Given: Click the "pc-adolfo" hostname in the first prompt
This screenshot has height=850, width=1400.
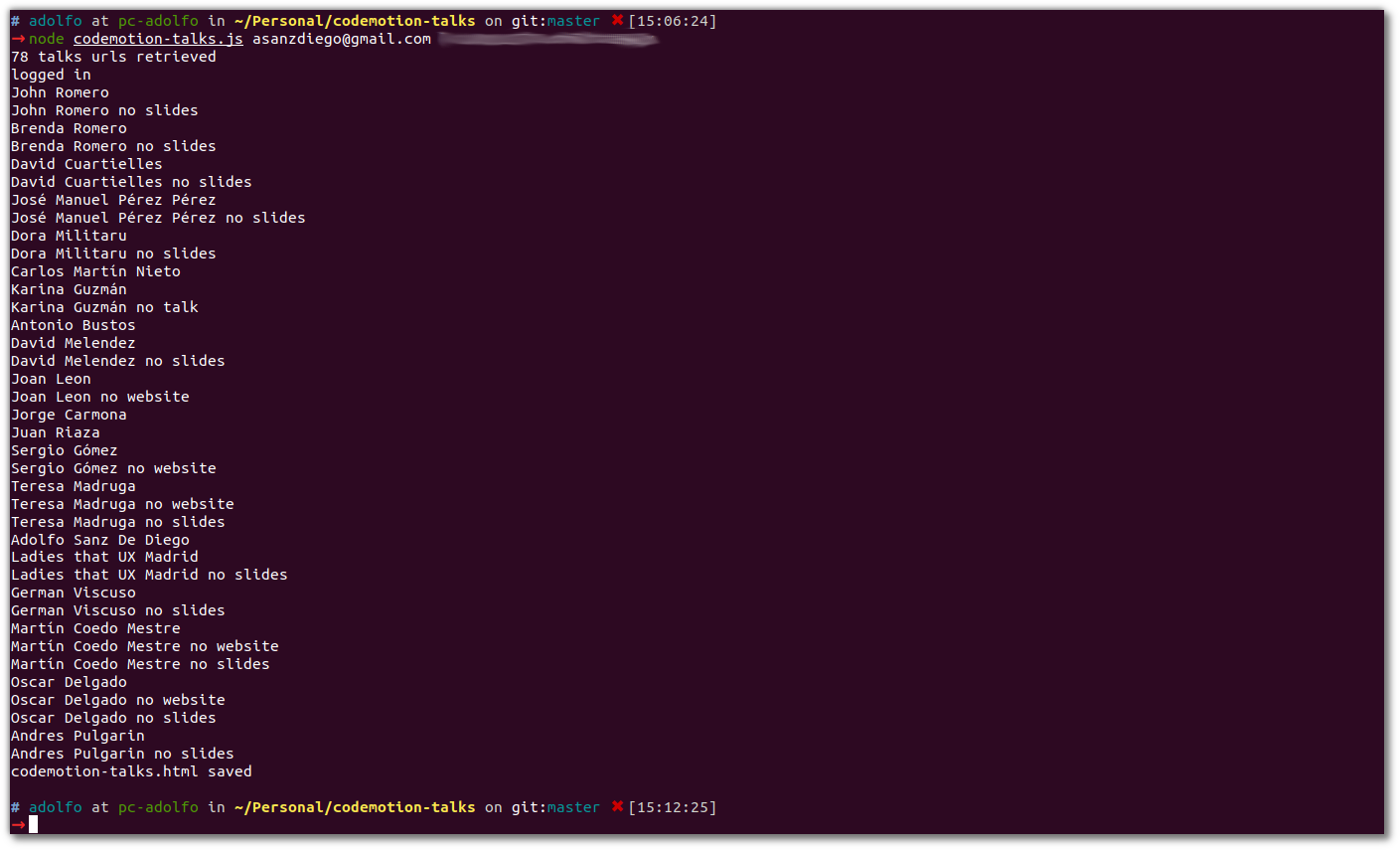Looking at the screenshot, I should coord(158,21).
